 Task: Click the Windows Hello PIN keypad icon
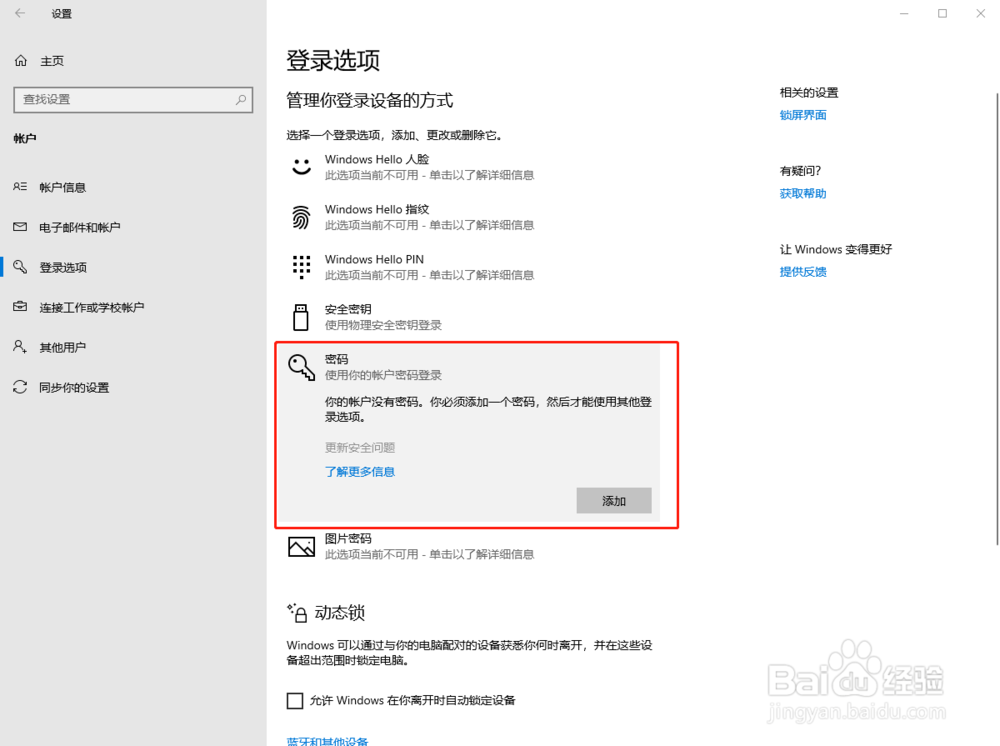pos(301,267)
